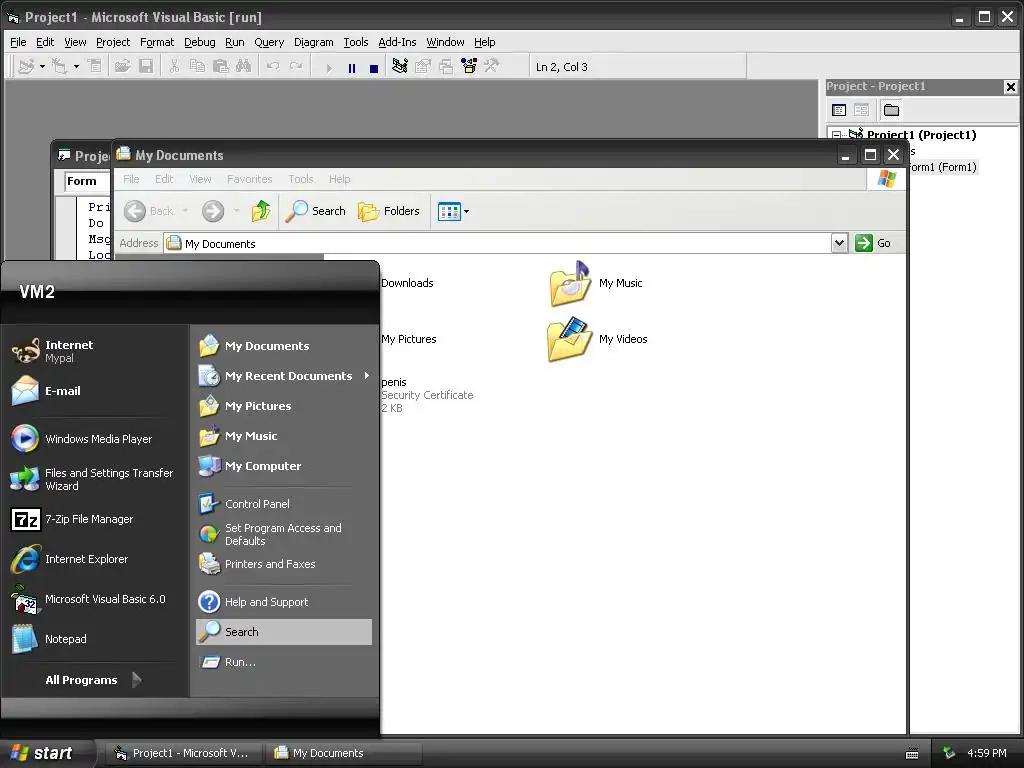Click the Redo toolbar icon
The height and width of the screenshot is (768, 1024).
click(x=296, y=67)
